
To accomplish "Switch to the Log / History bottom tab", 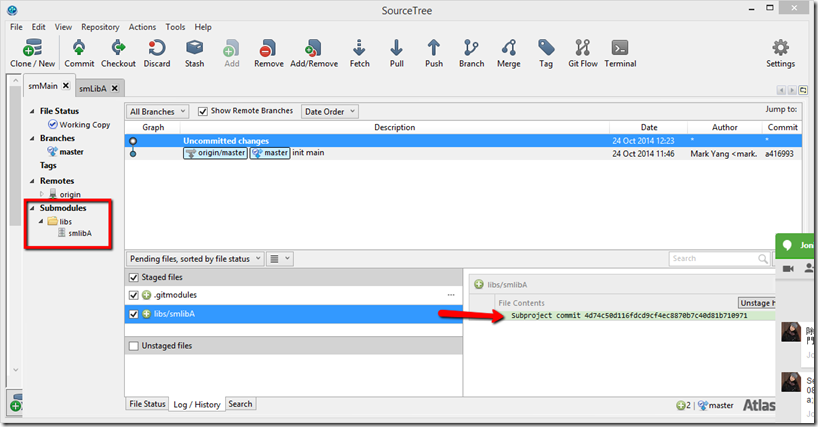I will (197, 405).
